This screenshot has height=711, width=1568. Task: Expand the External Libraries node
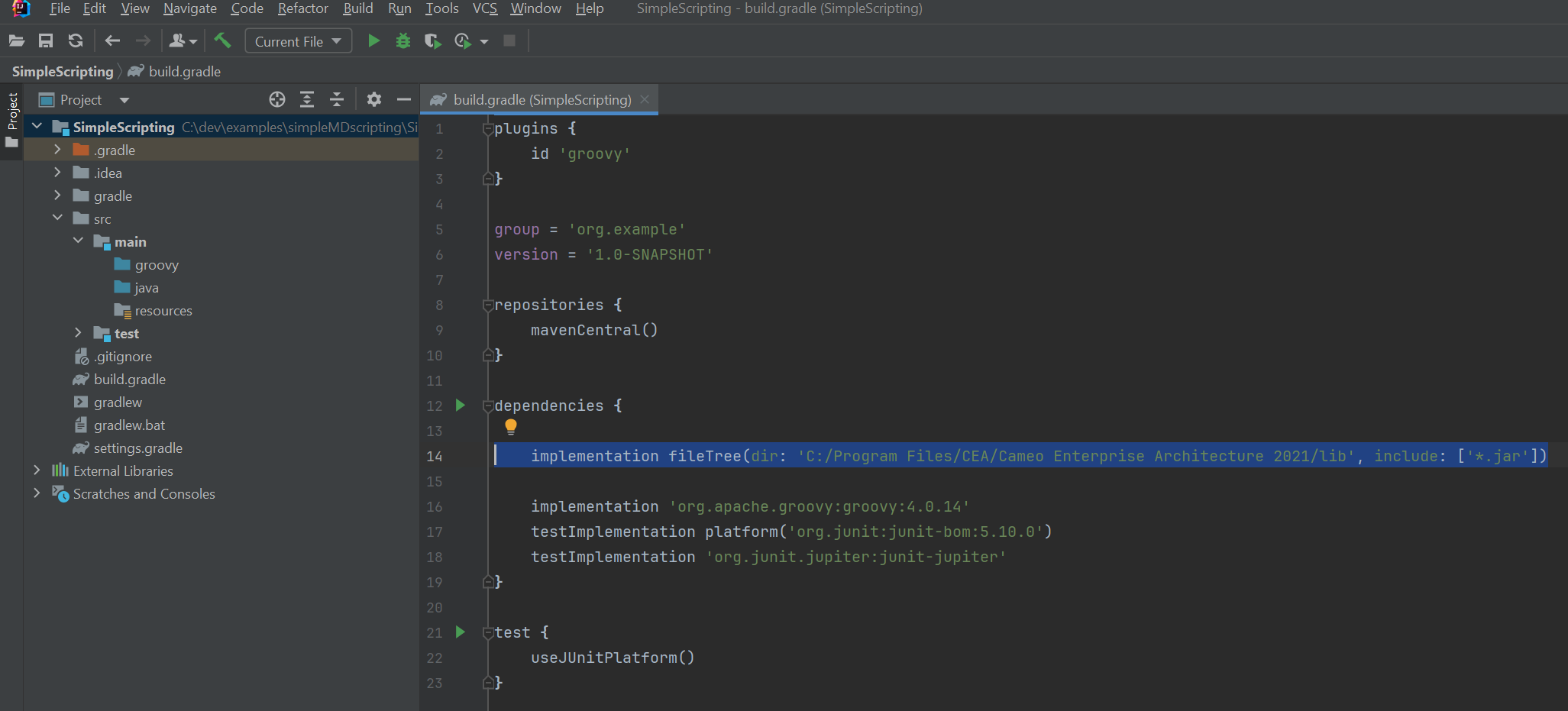[36, 470]
